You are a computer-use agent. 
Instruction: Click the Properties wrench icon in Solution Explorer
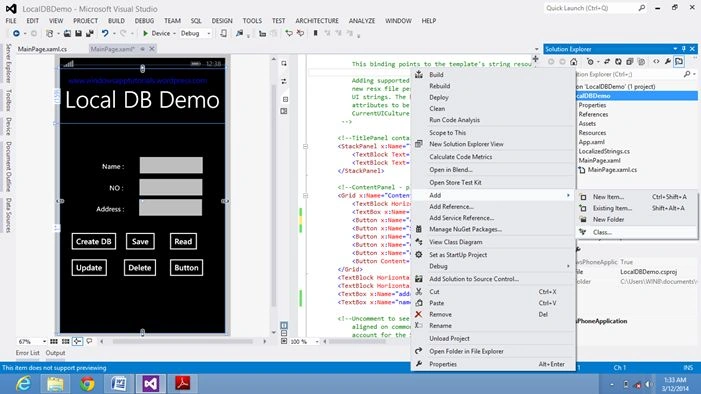(x=667, y=62)
